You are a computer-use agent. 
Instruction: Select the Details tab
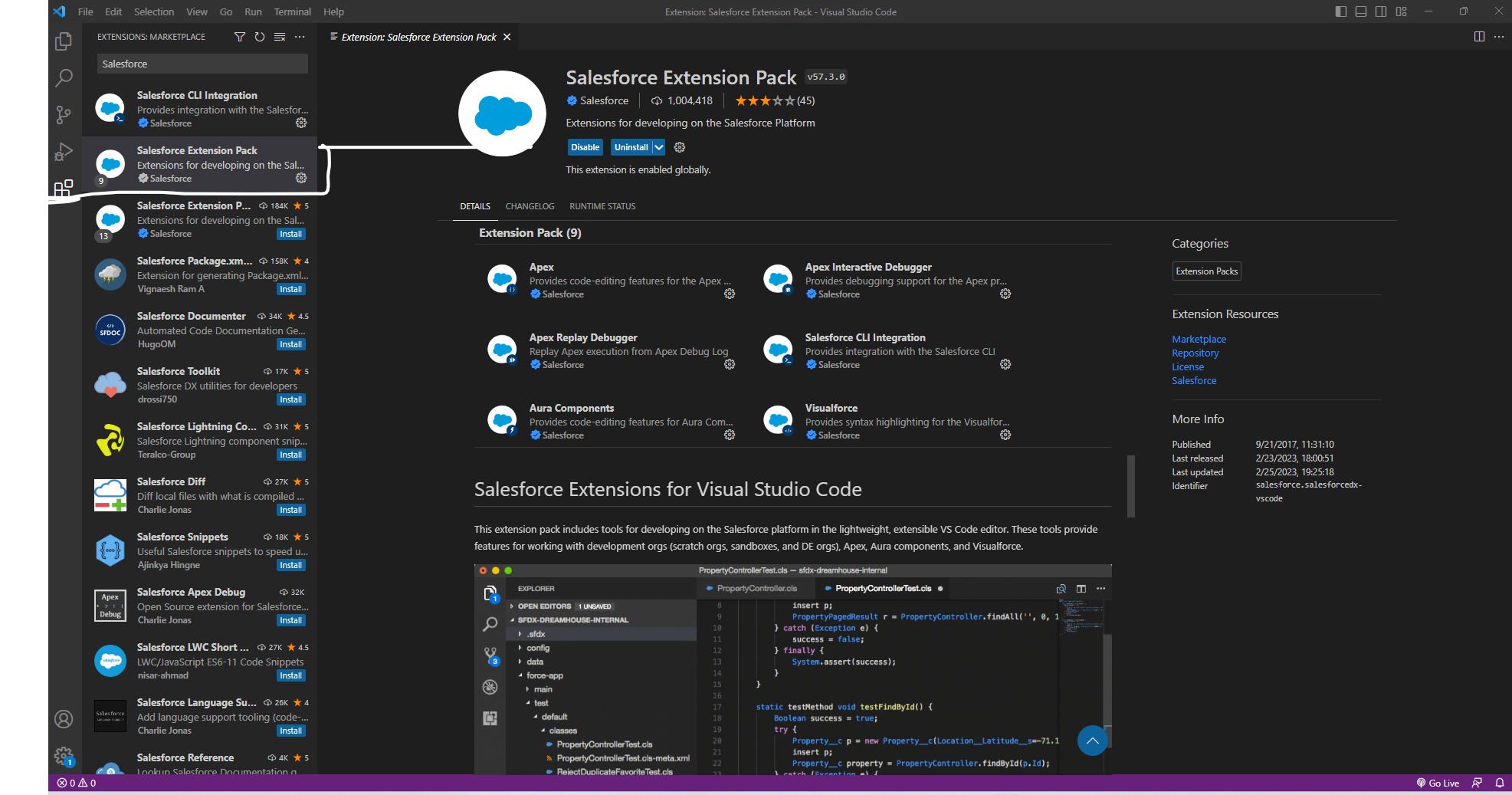pos(475,206)
